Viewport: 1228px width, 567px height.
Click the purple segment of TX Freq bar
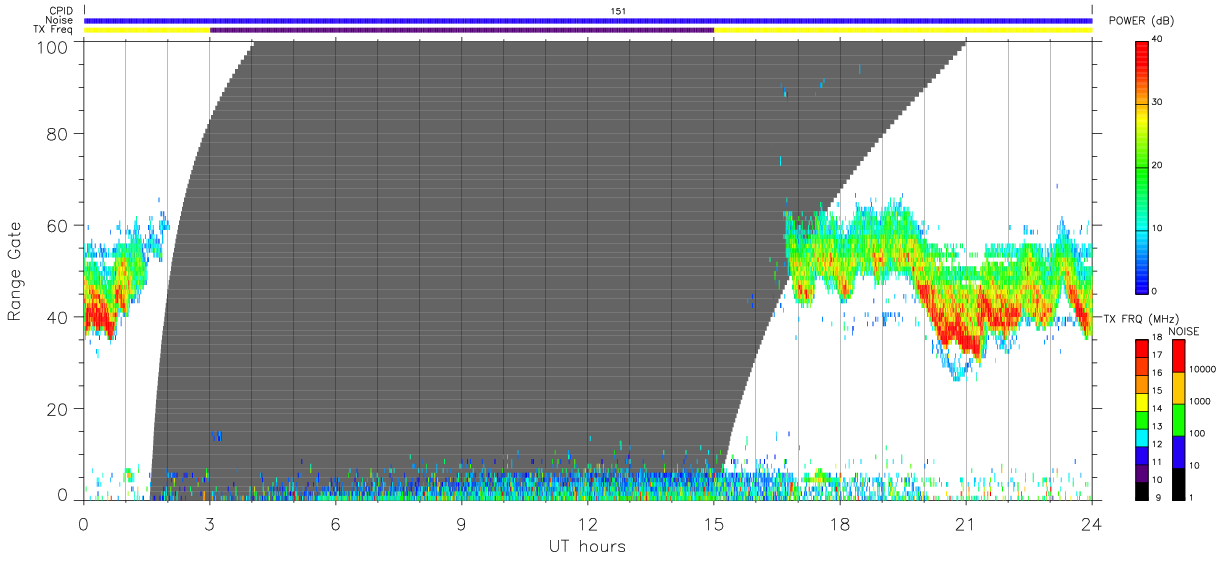(462, 30)
